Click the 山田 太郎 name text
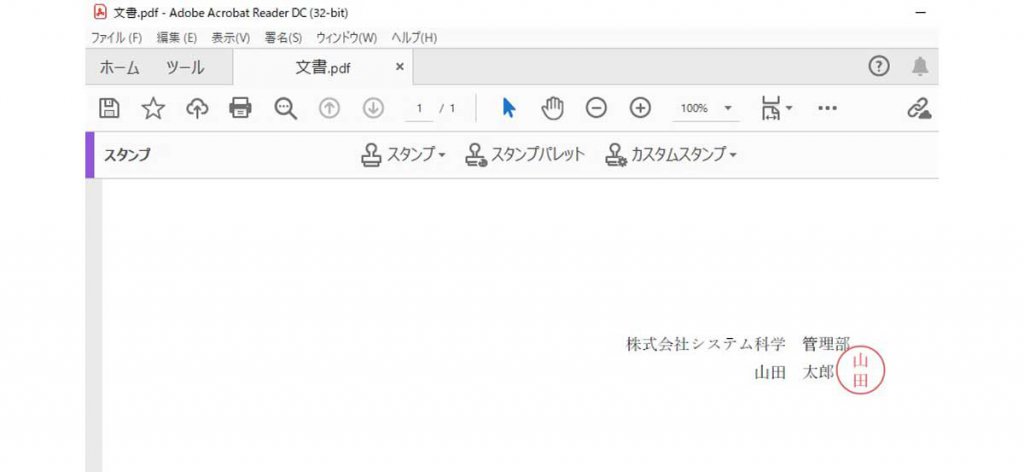 pos(794,373)
